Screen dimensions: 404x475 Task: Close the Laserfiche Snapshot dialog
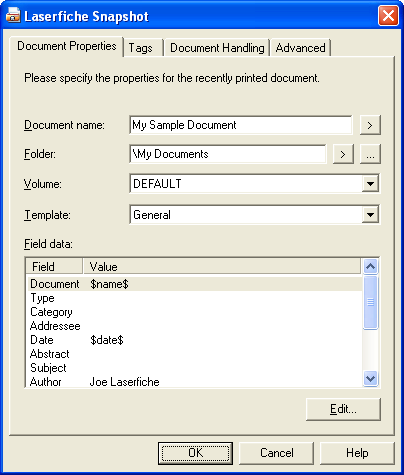388,15
